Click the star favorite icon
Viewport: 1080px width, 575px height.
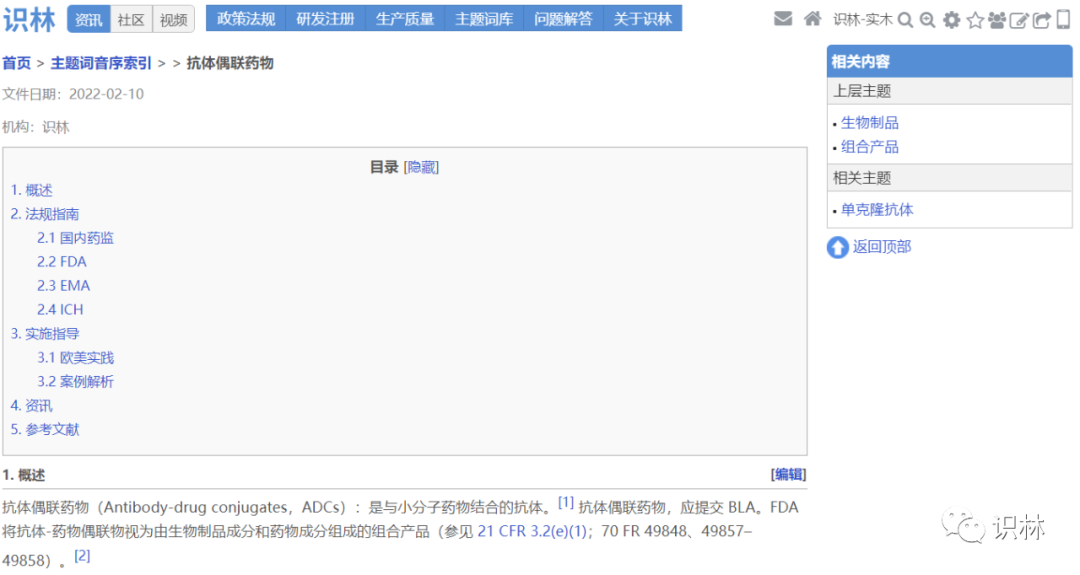pyautogui.click(x=974, y=20)
